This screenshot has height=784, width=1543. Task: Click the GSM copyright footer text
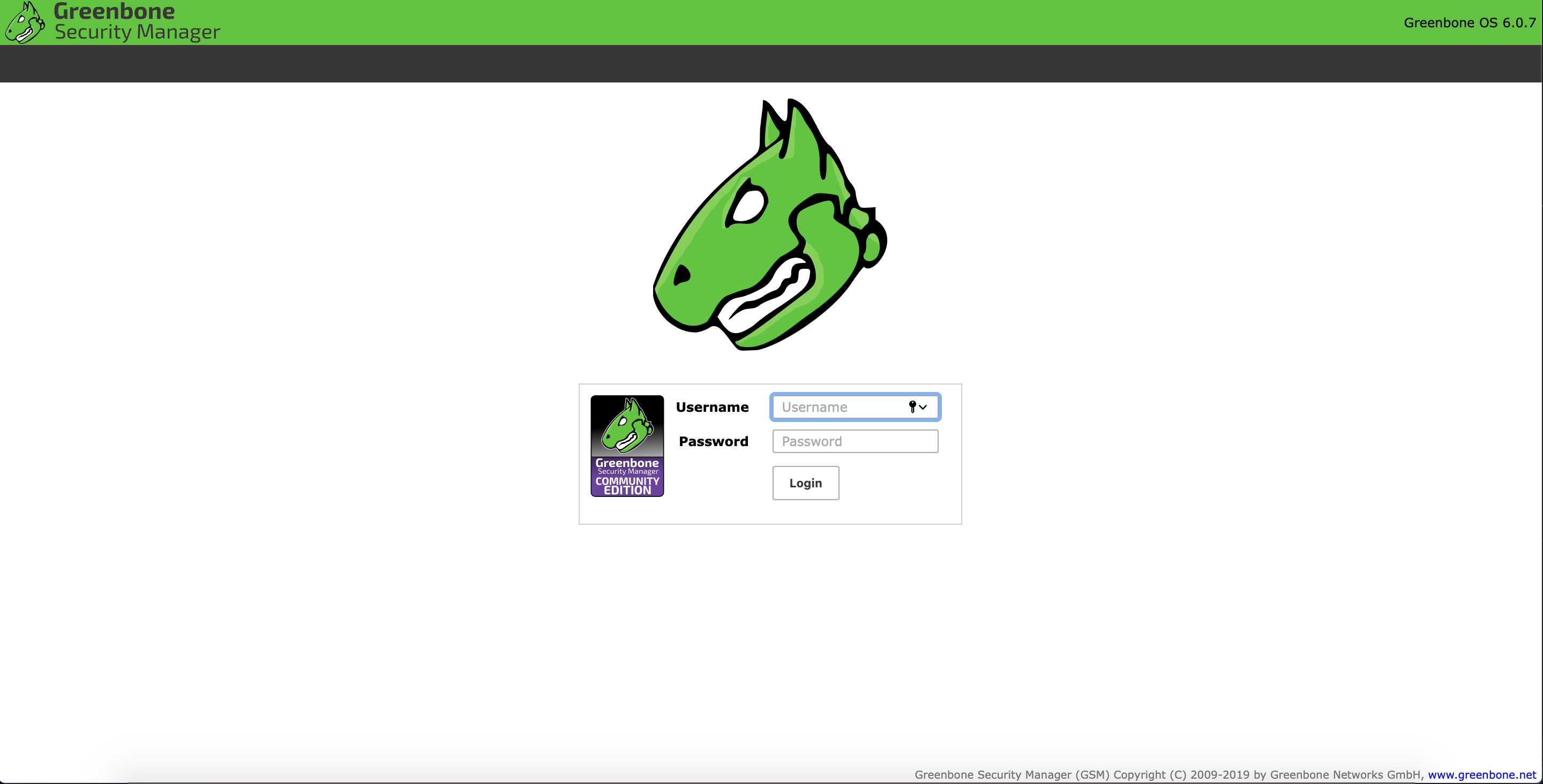pos(1169,774)
